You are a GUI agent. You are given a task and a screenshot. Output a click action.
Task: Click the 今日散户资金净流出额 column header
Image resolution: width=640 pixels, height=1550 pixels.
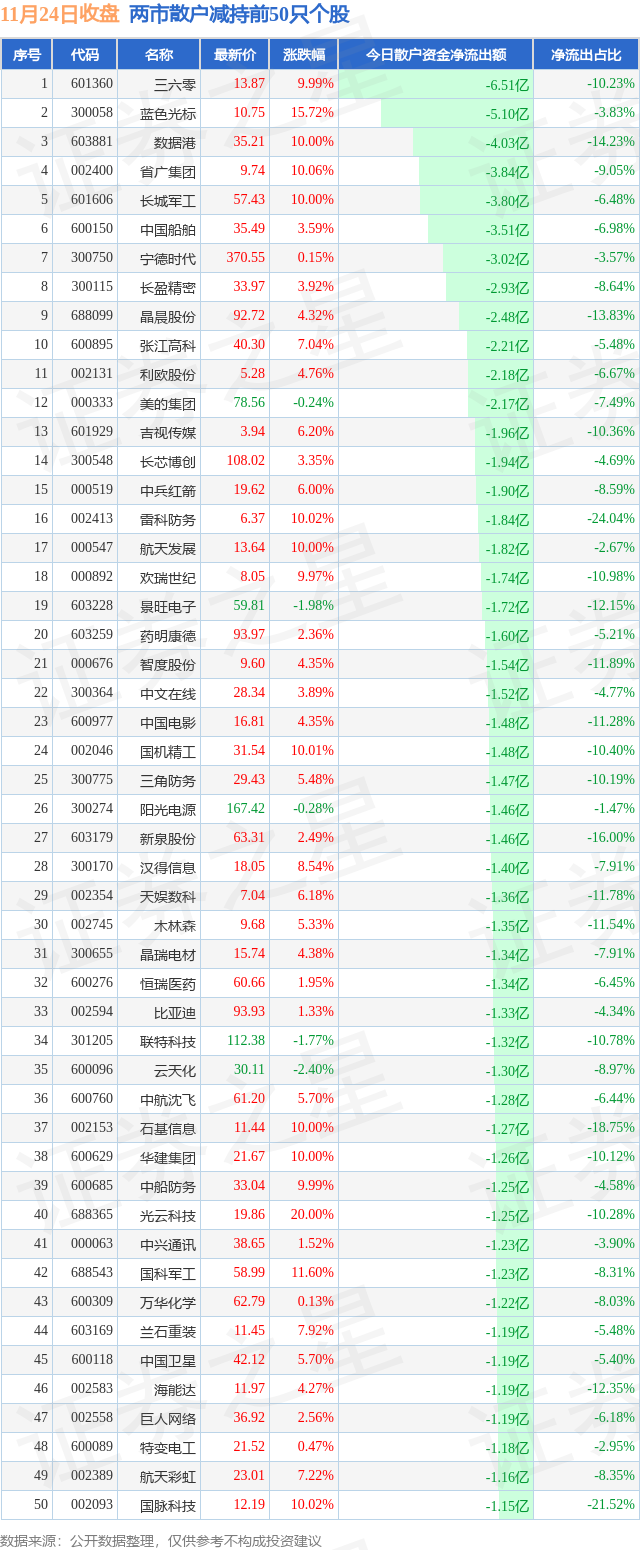(435, 55)
